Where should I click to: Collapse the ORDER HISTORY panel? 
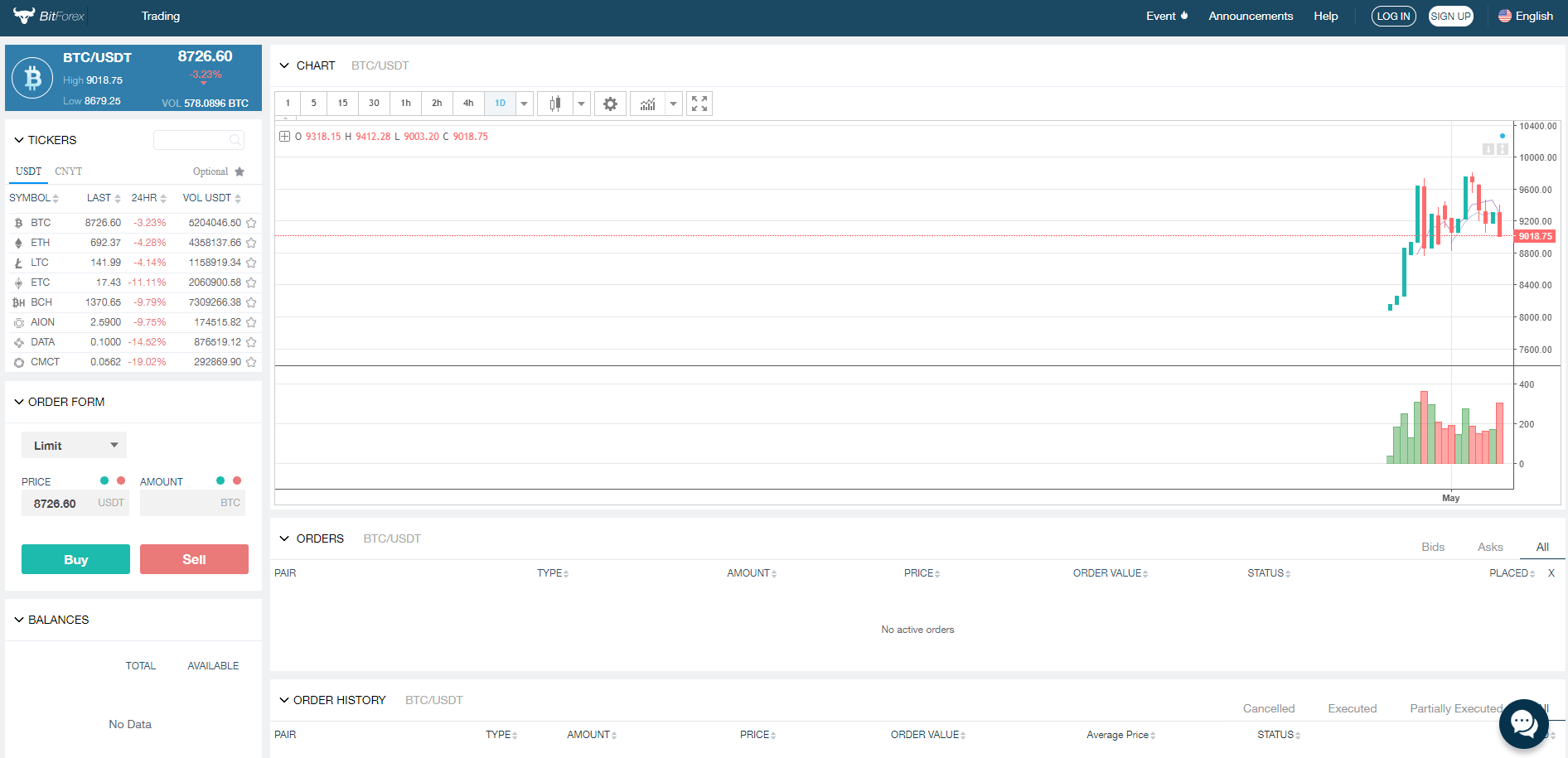click(284, 700)
